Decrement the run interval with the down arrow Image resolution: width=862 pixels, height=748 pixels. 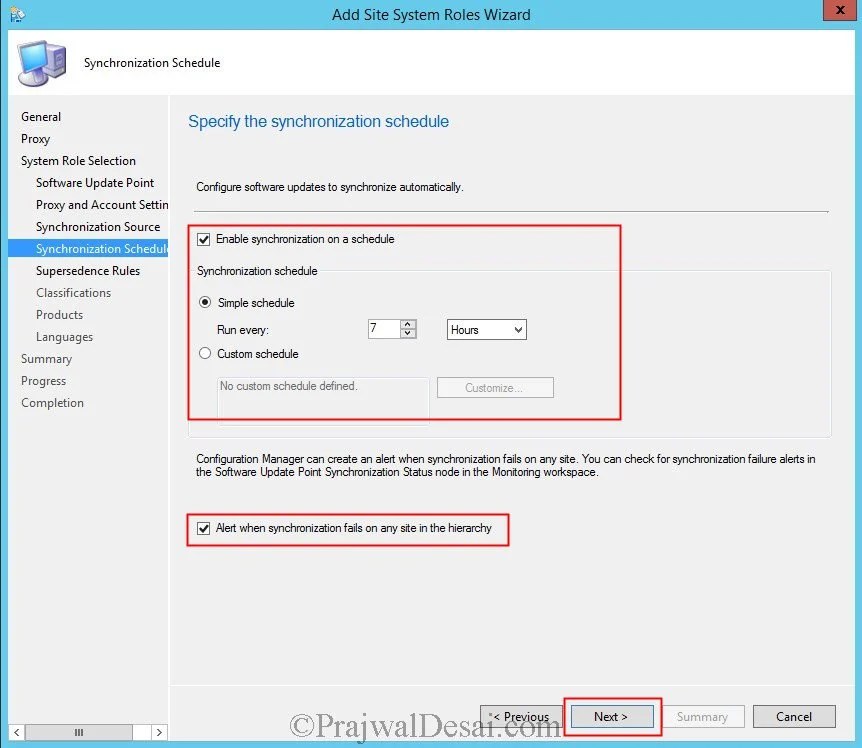(x=408, y=333)
